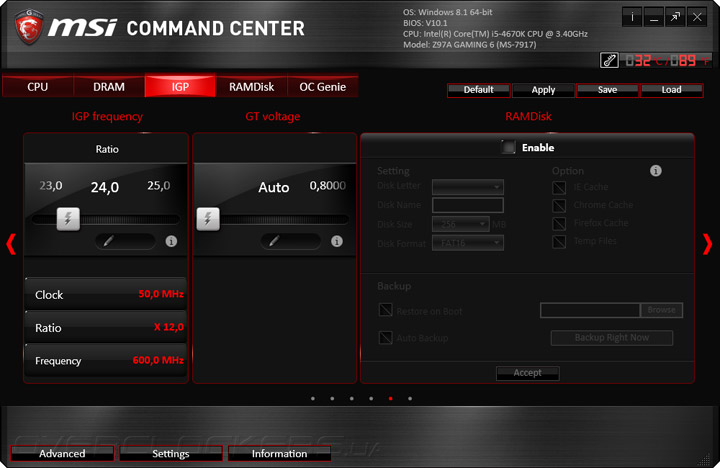720x468 pixels.
Task: Open the Disk Format FAT16 dropdown
Action: [468, 243]
